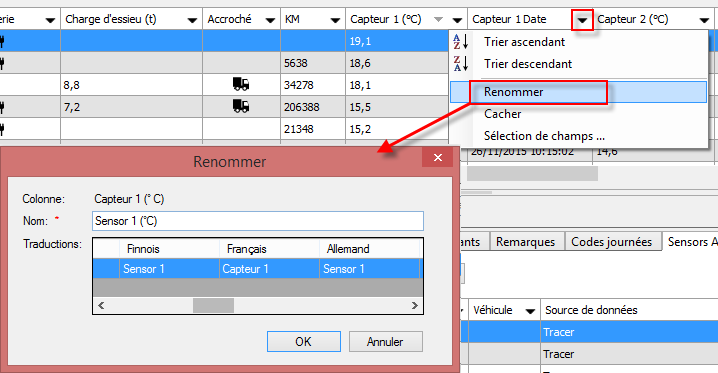This screenshot has width=718, height=373.
Task: Click the translations horizontal scrollbar thumb
Action: click(x=213, y=305)
